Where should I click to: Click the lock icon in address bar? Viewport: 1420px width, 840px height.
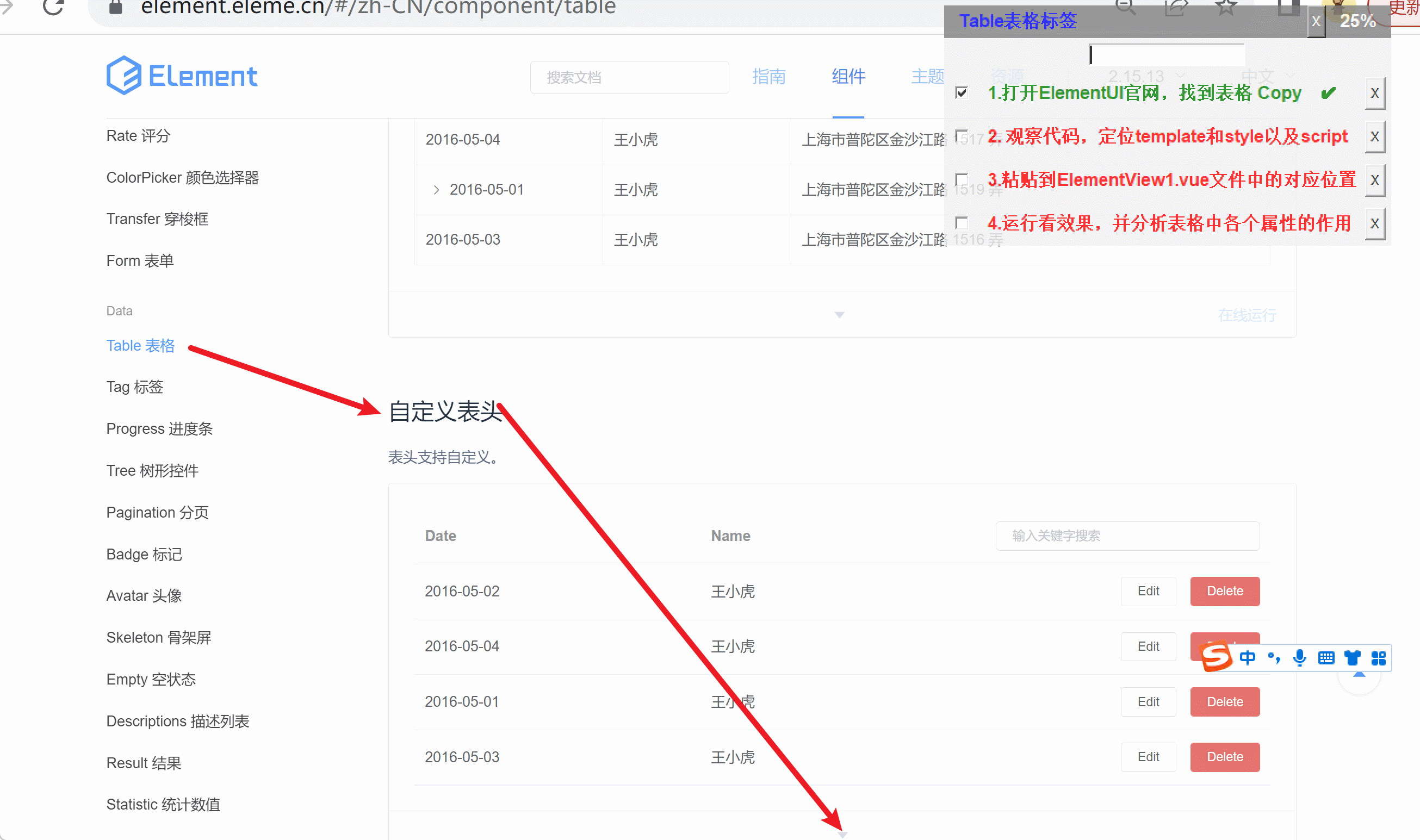[x=115, y=7]
